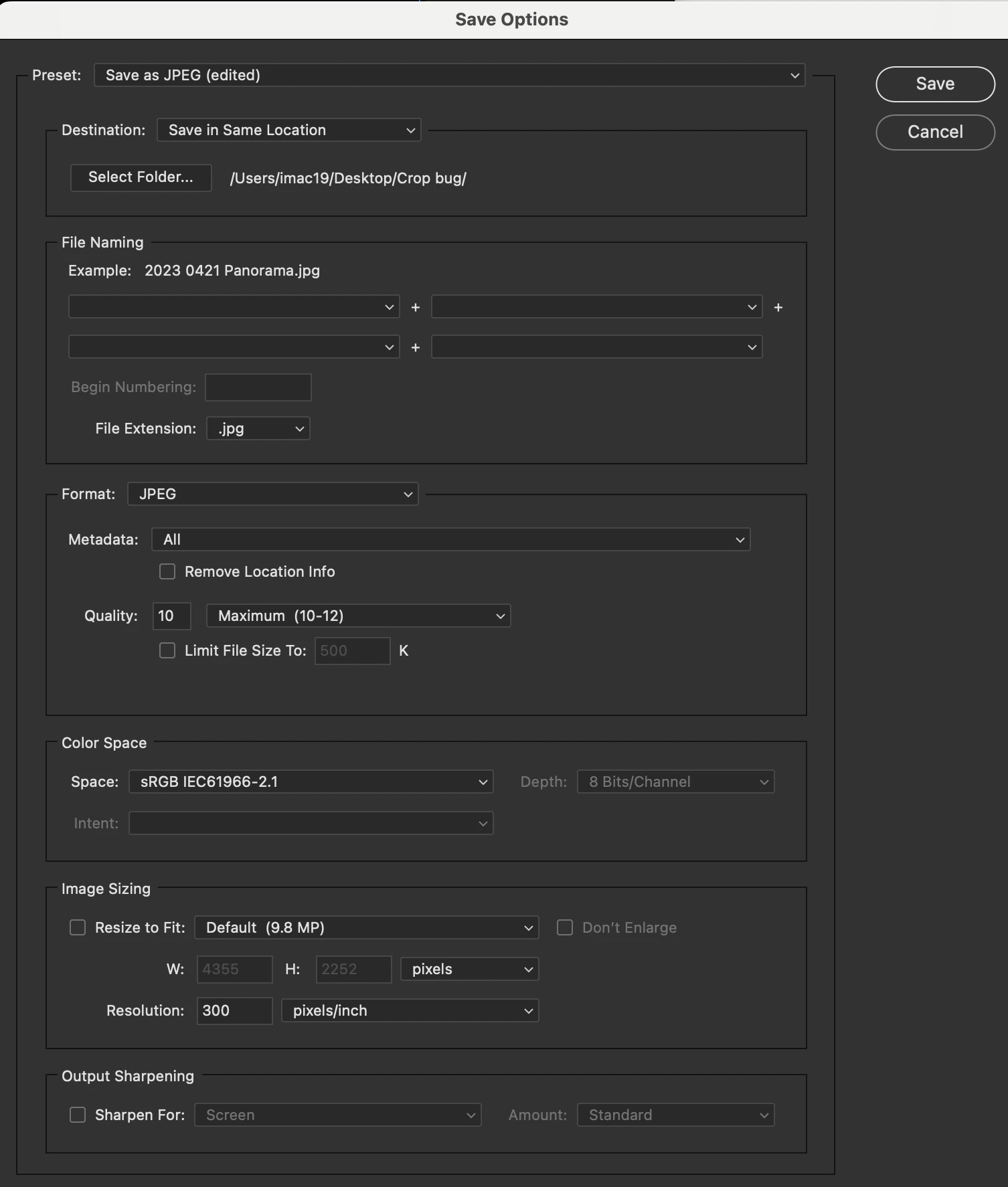The height and width of the screenshot is (1187, 1008).
Task: Check the Don't Enlarge checkbox
Action: (565, 927)
